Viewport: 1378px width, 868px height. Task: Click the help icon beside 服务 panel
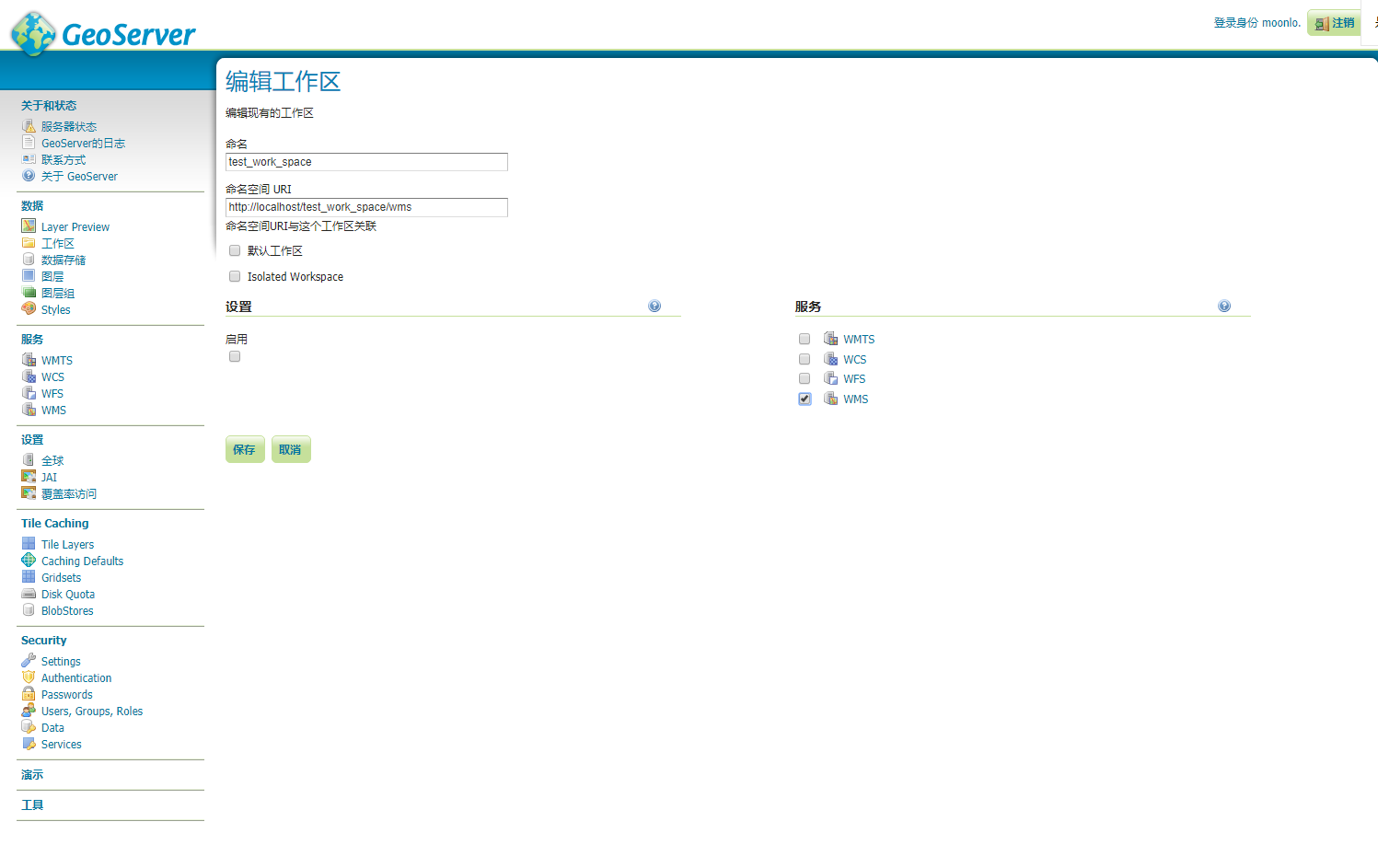coord(1223,305)
